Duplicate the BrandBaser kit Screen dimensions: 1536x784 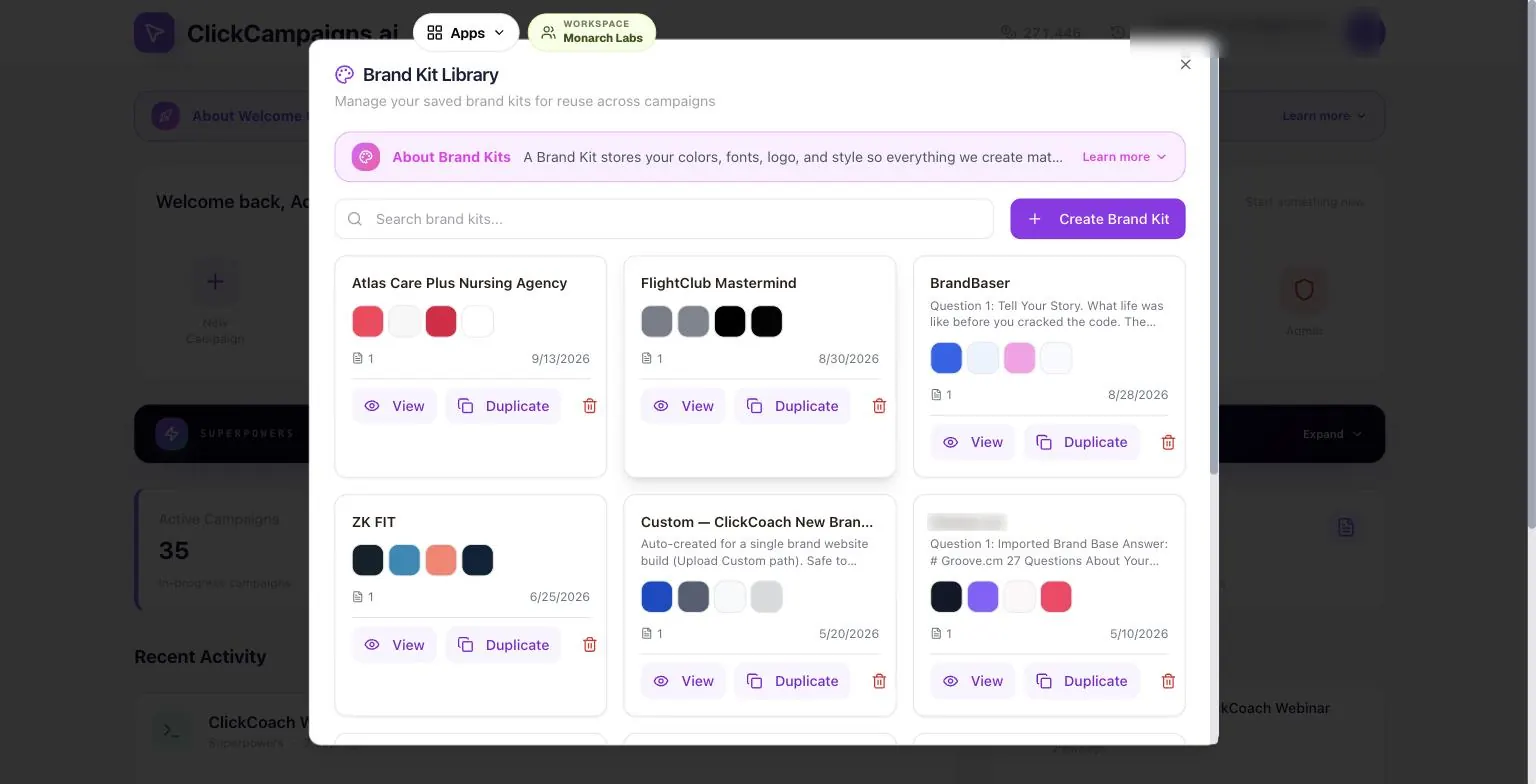point(1081,442)
